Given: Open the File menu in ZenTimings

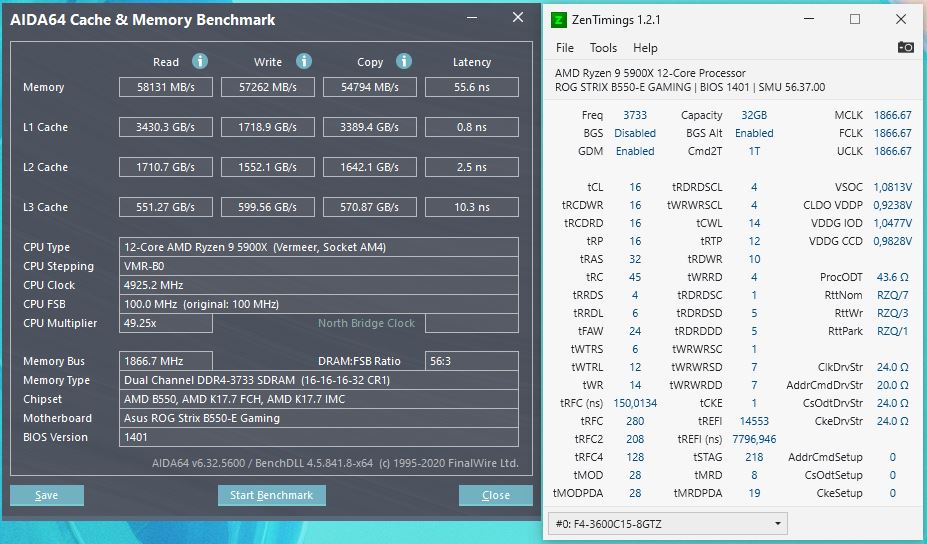Looking at the screenshot, I should tap(565, 48).
